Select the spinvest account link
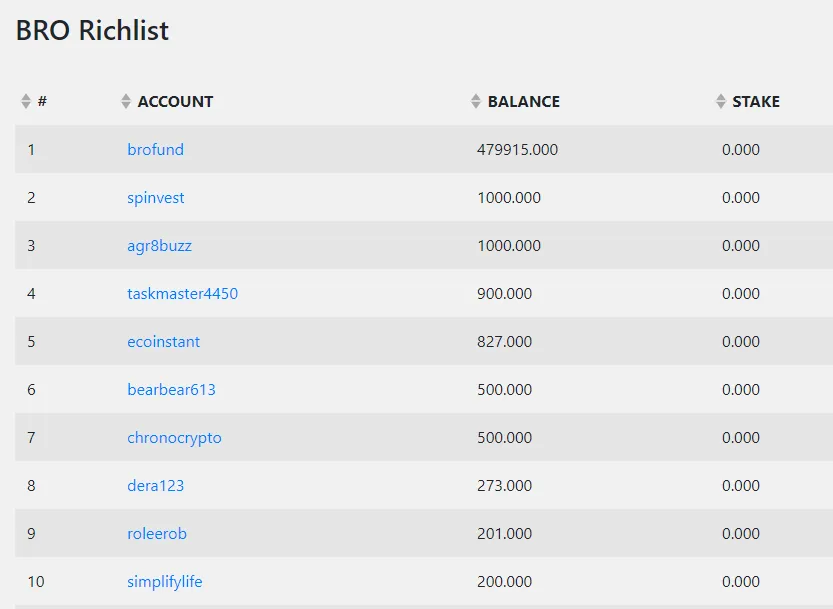 pos(155,197)
